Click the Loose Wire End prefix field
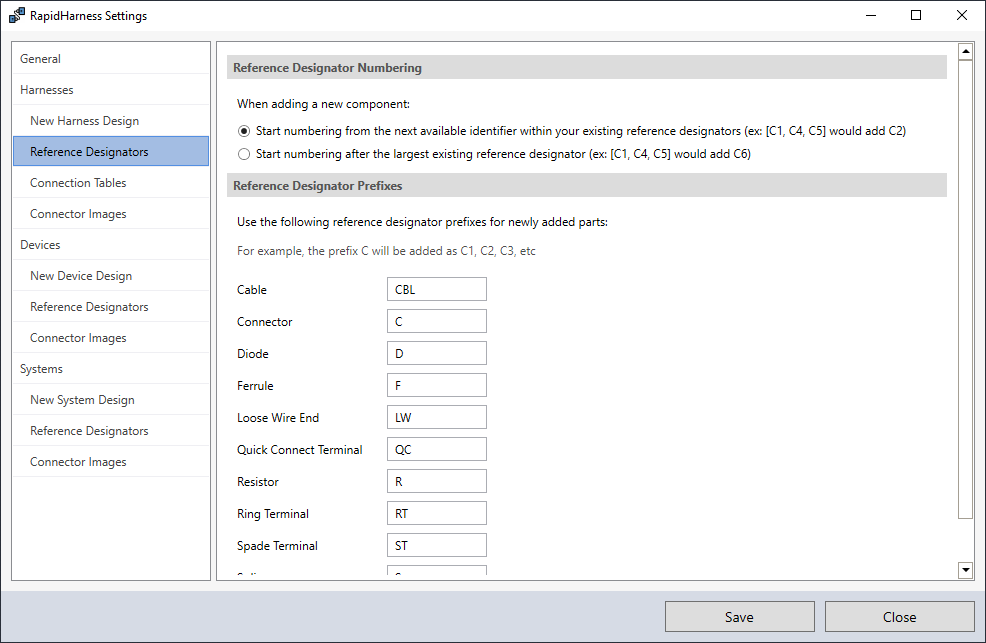 [x=436, y=417]
